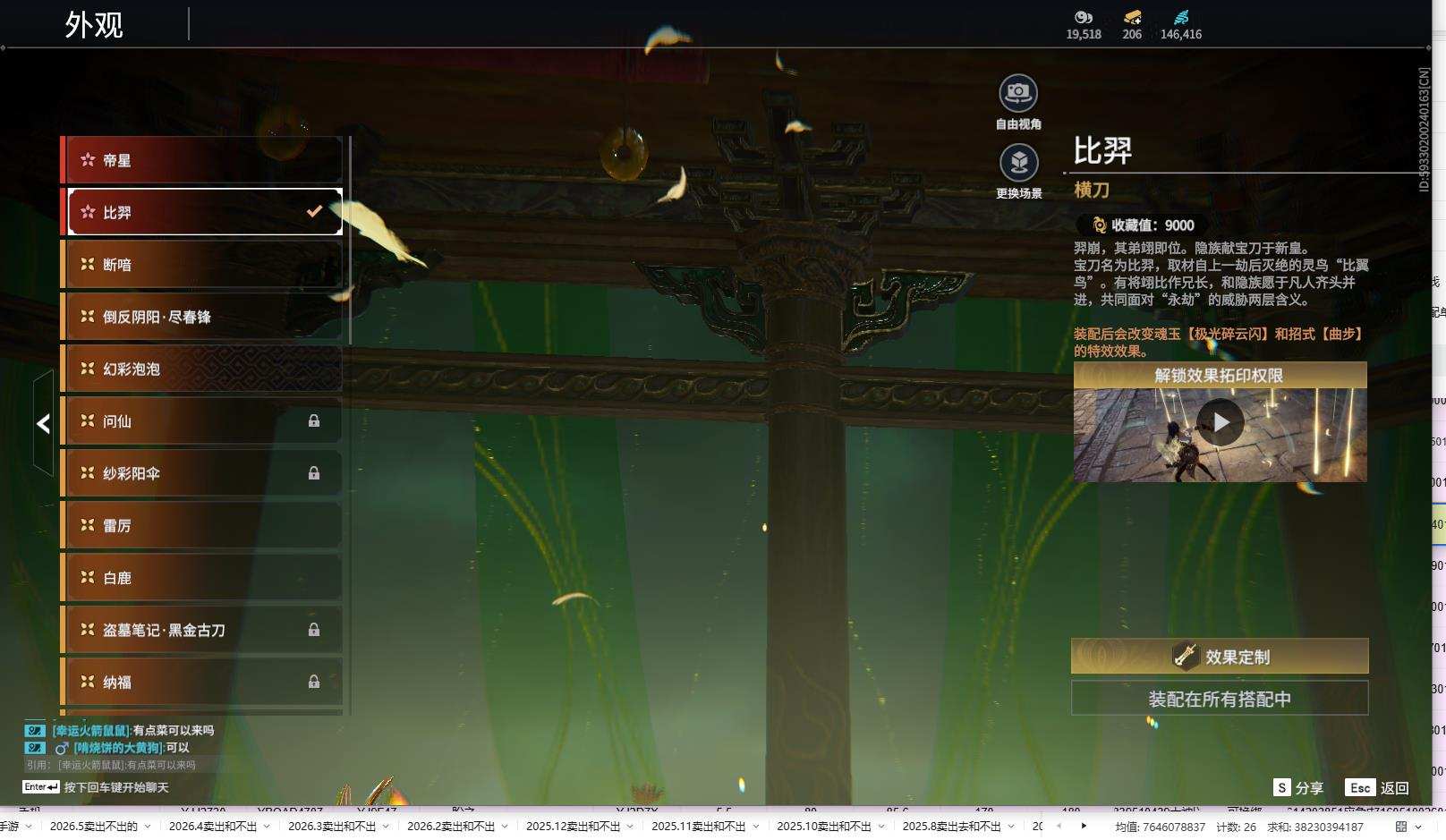1446x840 pixels.
Task: Open dropdown arrow on 2025.12卖出和不出 sheet tab
Action: point(629,827)
